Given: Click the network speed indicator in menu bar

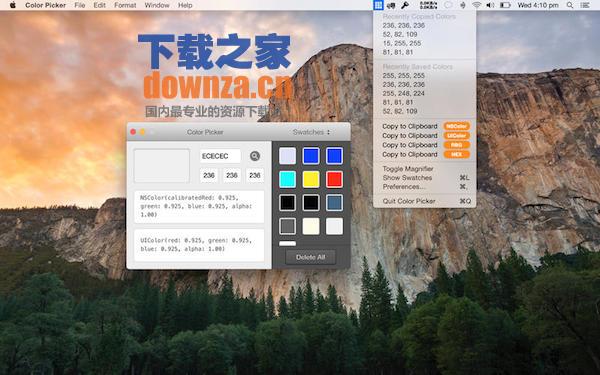Looking at the screenshot, I should coord(428,5).
